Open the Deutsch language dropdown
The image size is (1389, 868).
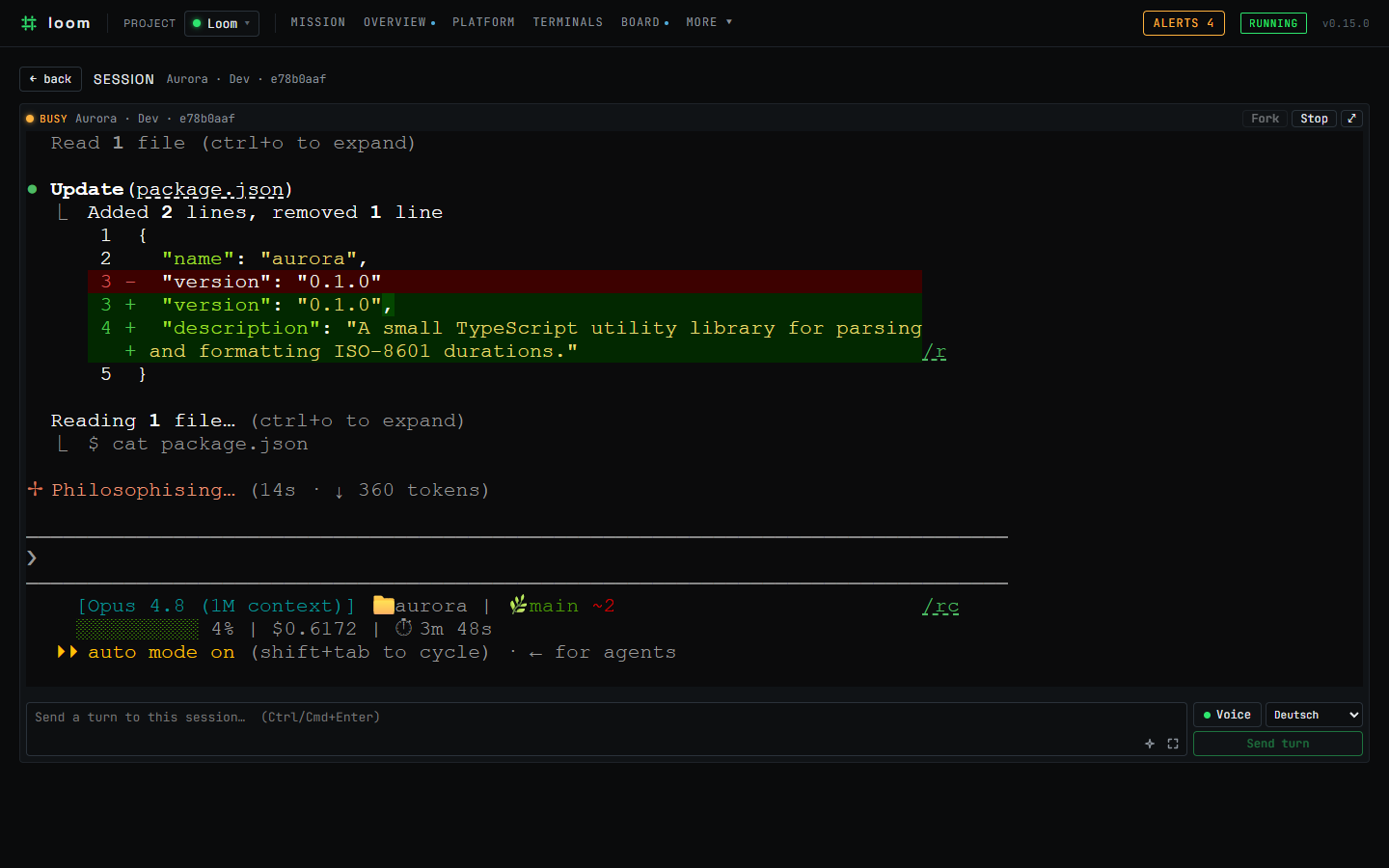pos(1314,715)
